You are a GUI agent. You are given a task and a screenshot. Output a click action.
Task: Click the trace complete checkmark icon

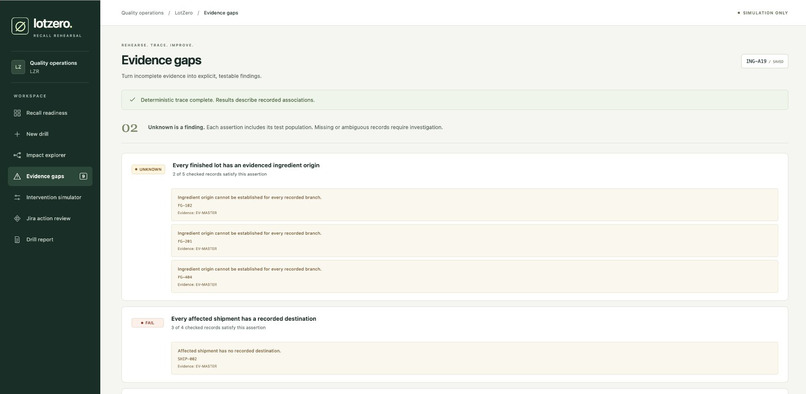[132, 100]
